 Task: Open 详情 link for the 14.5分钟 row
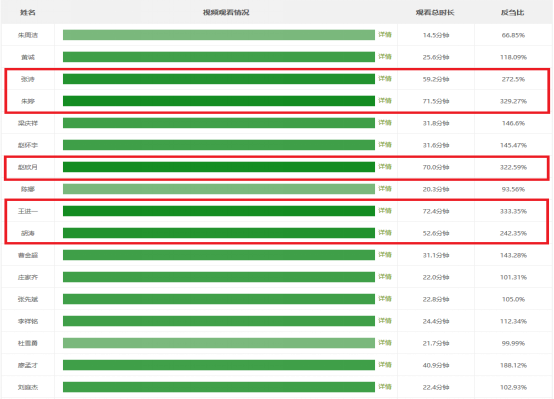pyautogui.click(x=385, y=35)
